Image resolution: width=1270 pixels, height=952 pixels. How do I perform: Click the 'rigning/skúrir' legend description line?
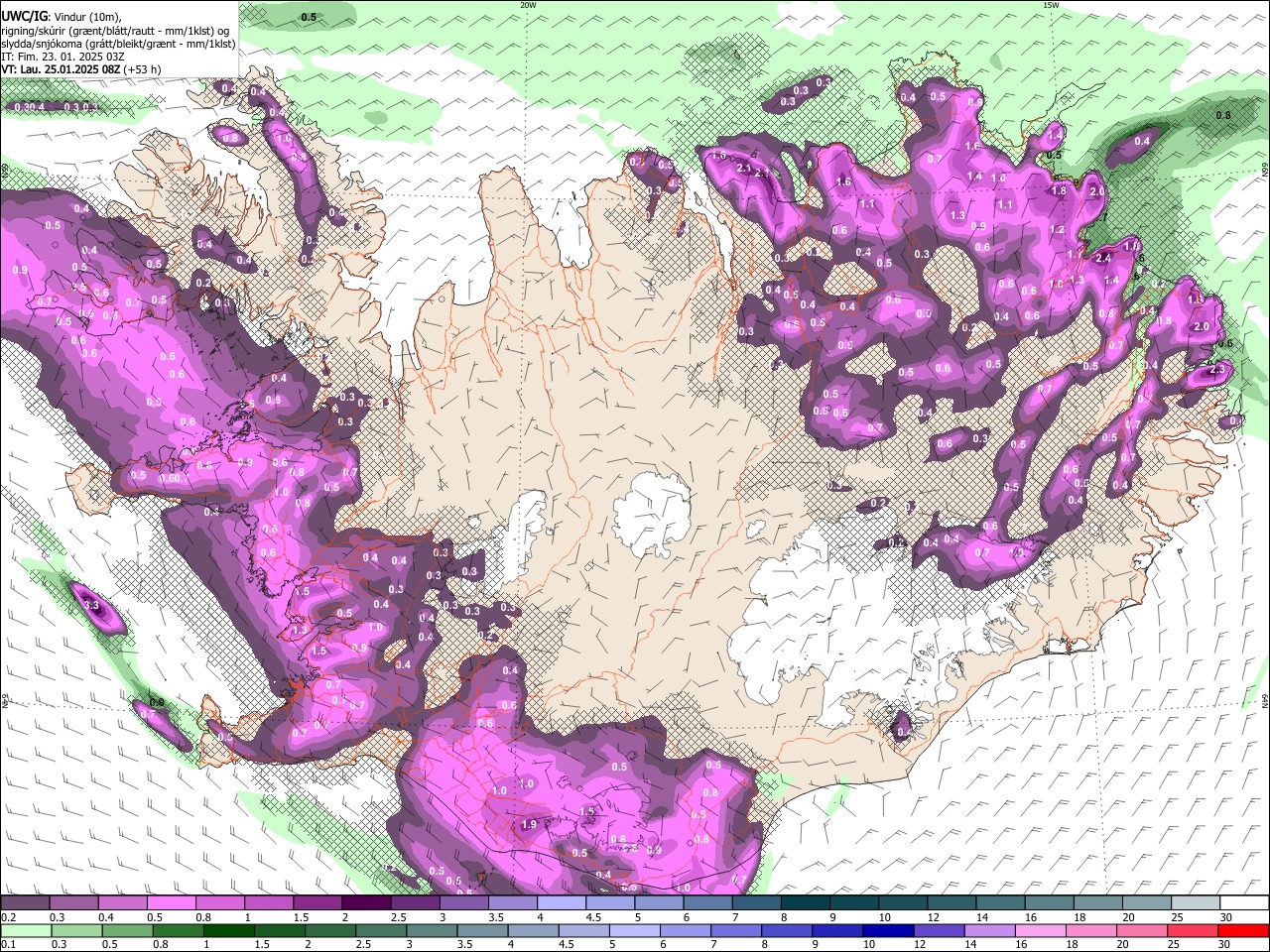[x=115, y=31]
